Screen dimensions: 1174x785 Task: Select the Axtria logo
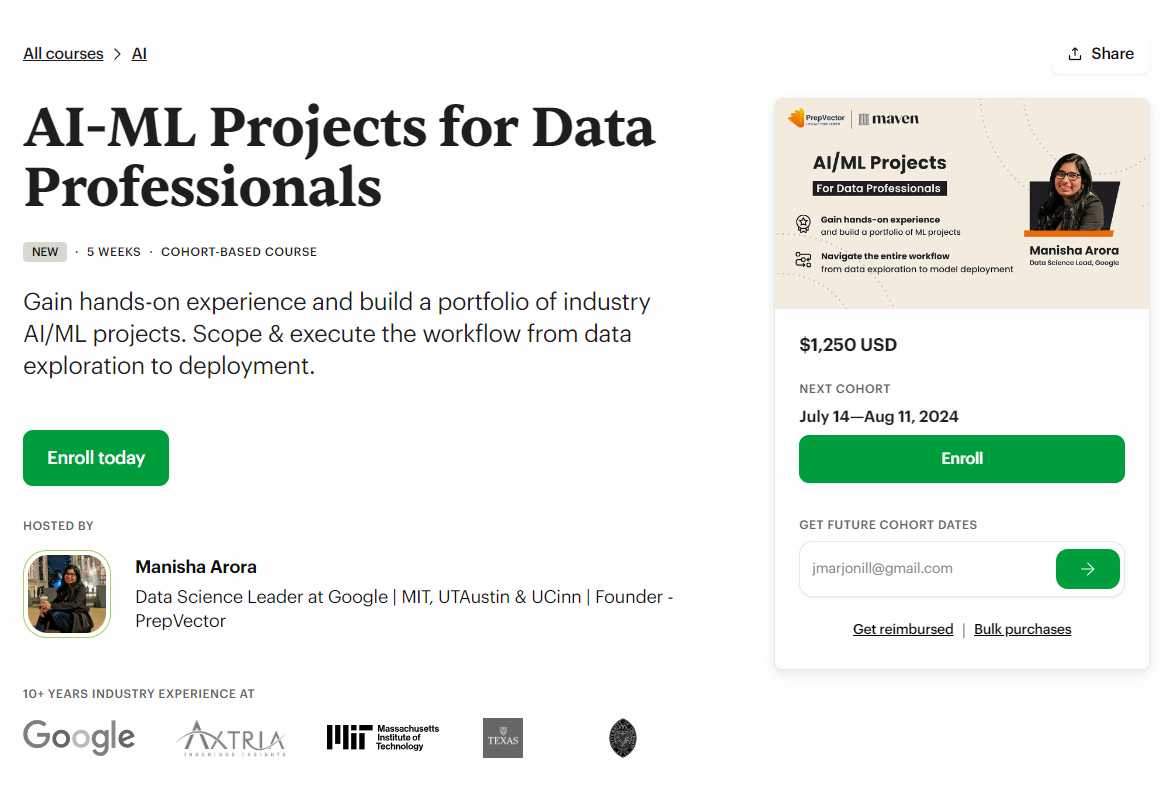click(232, 738)
